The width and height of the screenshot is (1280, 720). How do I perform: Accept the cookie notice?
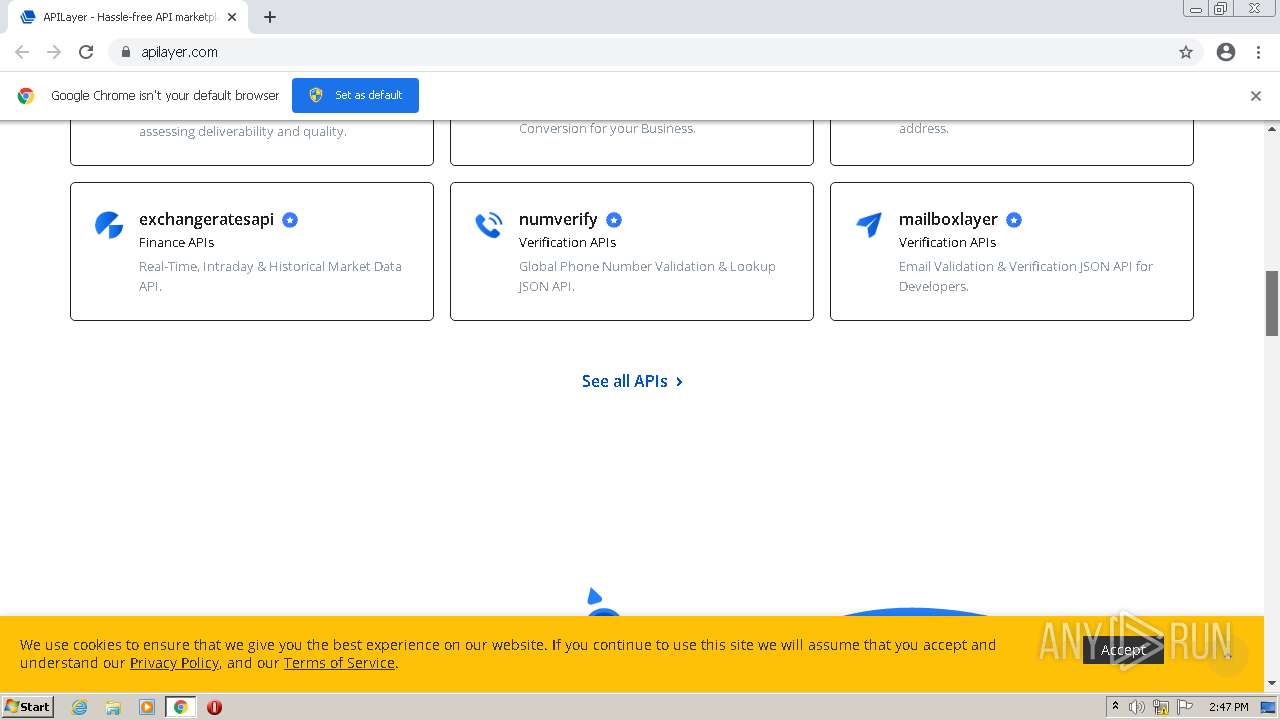[1123, 650]
